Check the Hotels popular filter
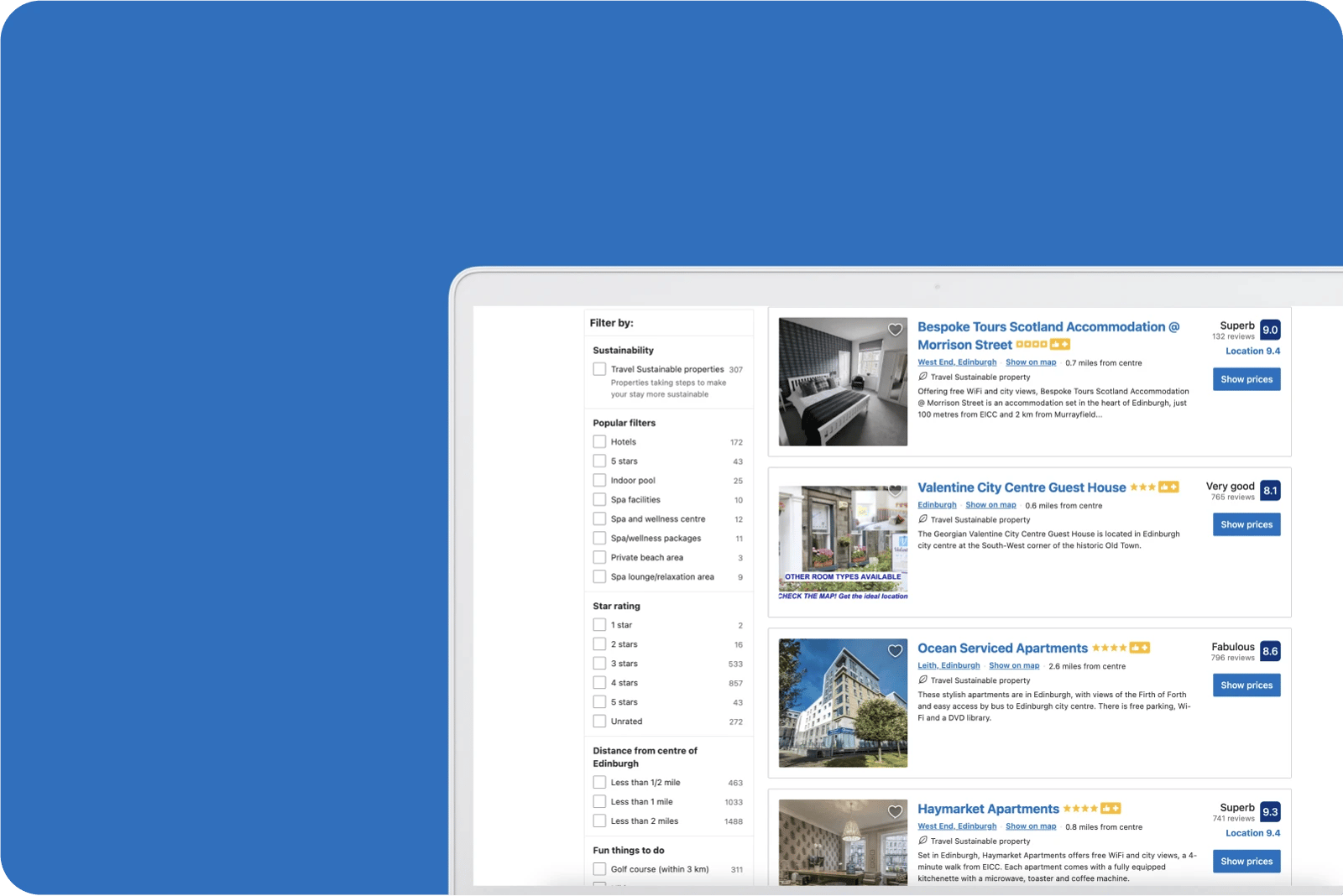This screenshot has width=1343, height=896. (599, 441)
